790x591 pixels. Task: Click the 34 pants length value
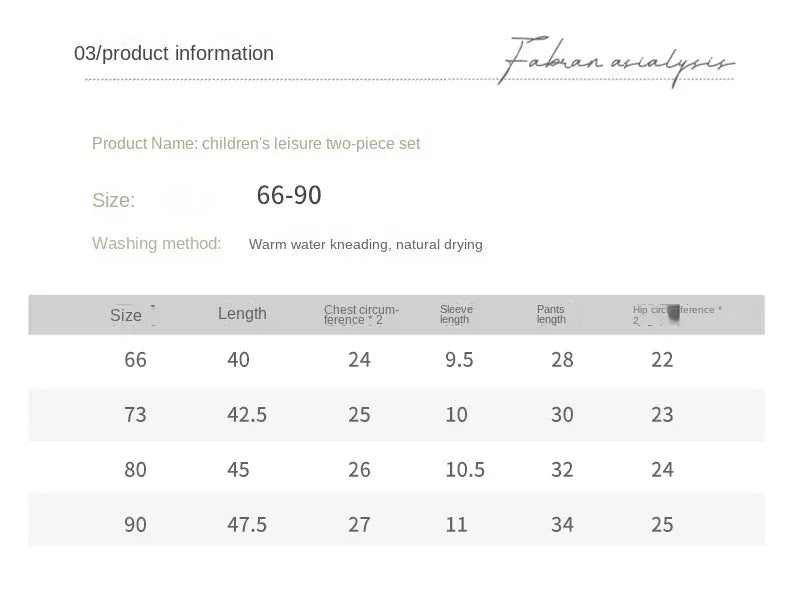[x=562, y=525]
